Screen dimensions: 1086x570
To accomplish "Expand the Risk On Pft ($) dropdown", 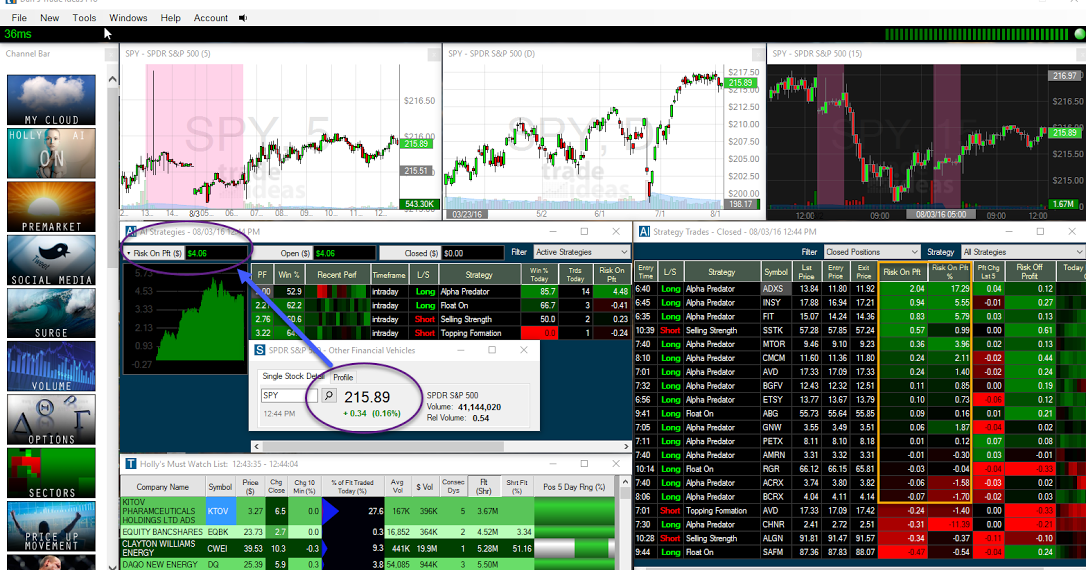I will (128, 253).
